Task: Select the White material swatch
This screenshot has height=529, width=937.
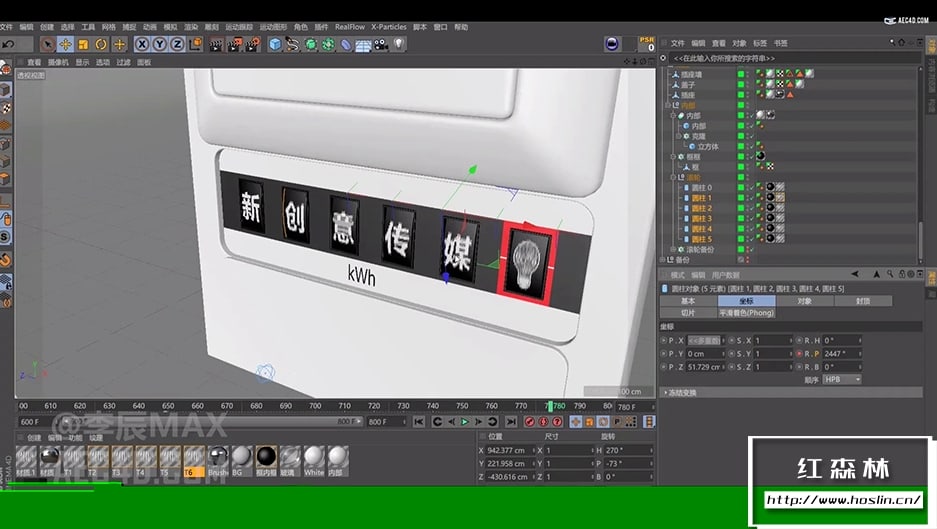Action: tap(314, 458)
